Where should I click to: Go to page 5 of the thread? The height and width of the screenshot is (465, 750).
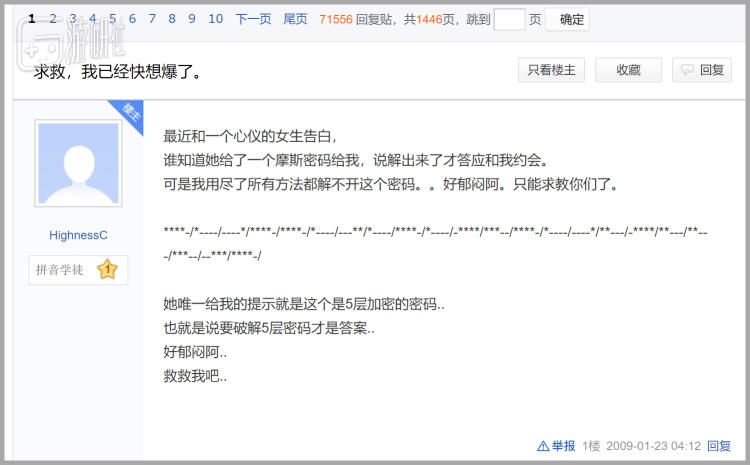[x=112, y=19]
